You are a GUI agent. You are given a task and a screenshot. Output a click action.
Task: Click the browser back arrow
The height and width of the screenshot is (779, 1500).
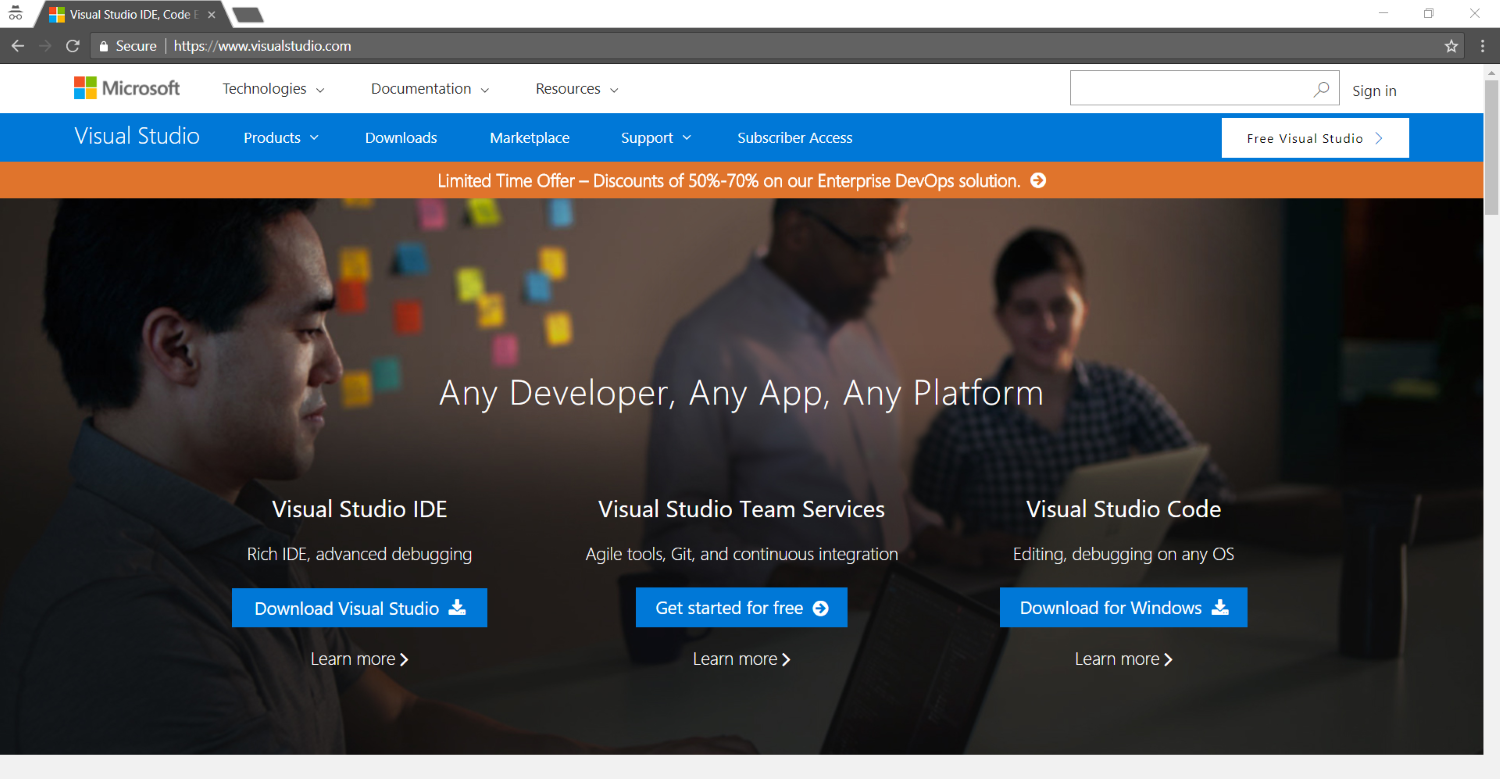[17, 46]
